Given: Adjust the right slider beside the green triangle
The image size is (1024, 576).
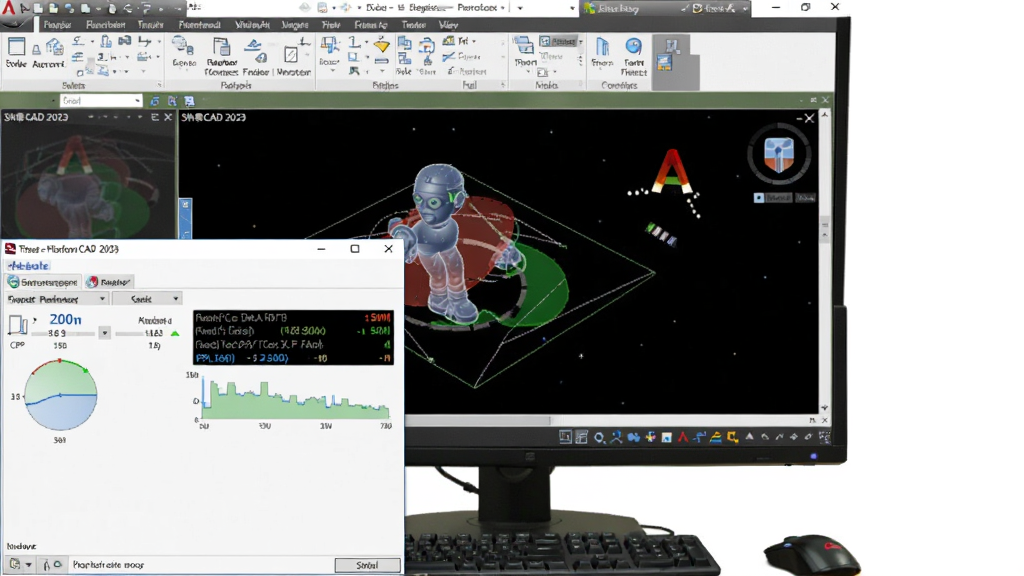Looking at the screenshot, I should (x=141, y=333).
